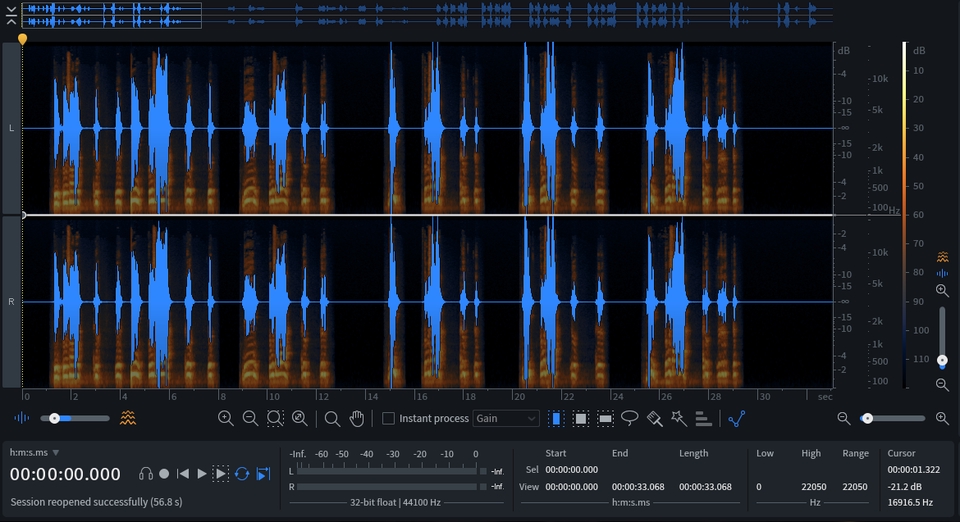The image size is (960, 522).
Task: Select the Brush selection tool
Action: 654,419
